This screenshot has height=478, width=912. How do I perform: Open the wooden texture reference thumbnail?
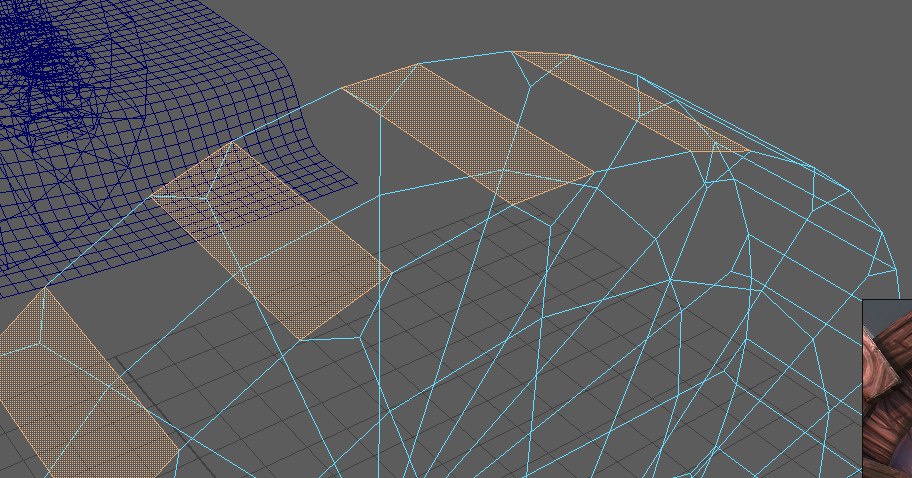click(x=888, y=389)
